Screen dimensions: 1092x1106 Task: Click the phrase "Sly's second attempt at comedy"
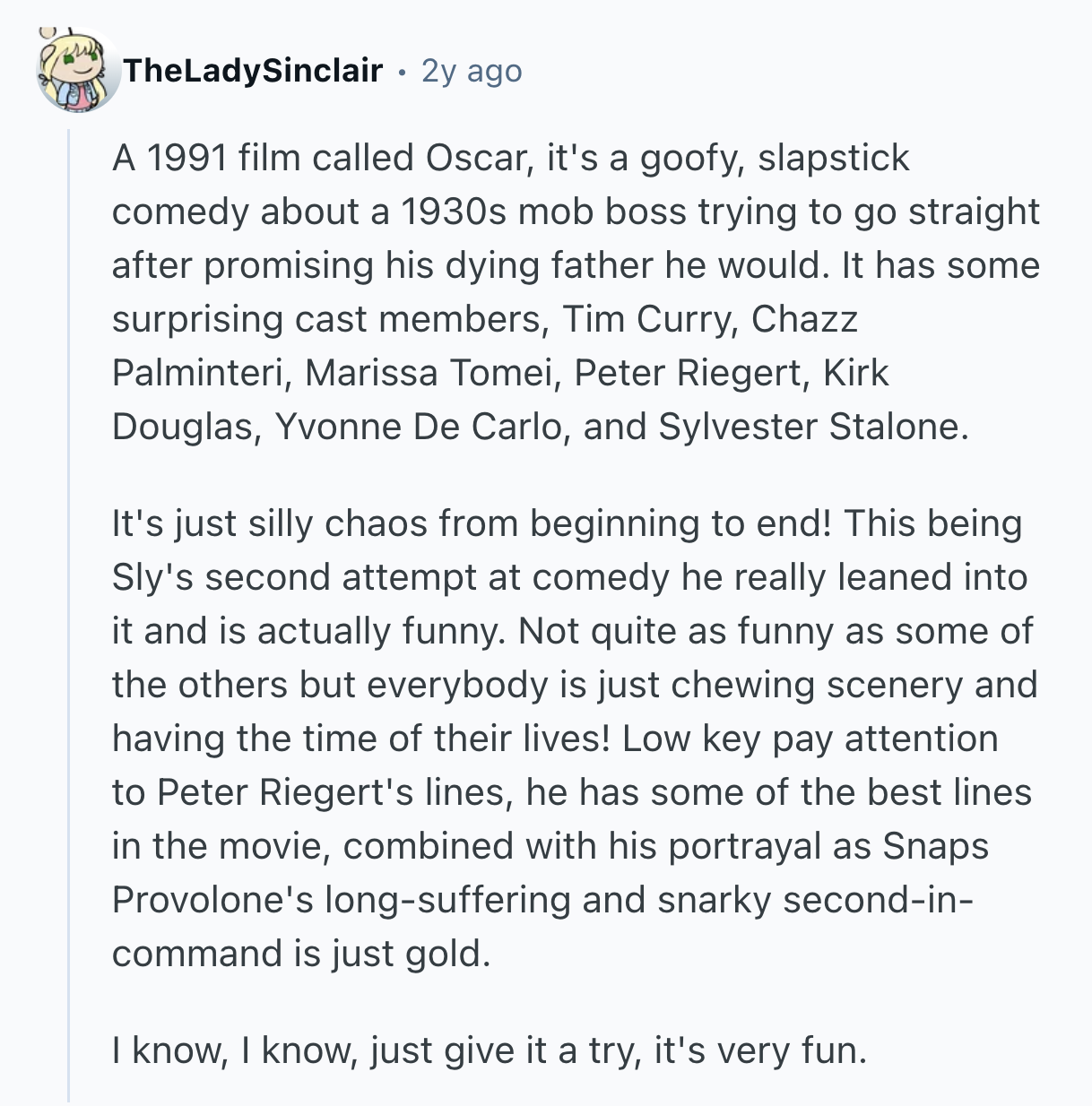391,577
